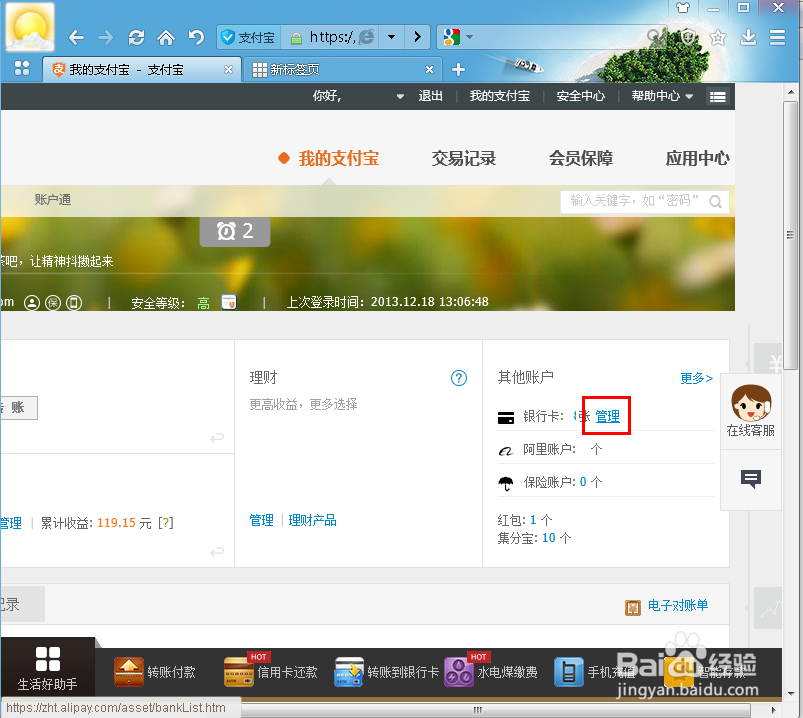
Task: Click the weather sun icon
Action: tap(30, 28)
